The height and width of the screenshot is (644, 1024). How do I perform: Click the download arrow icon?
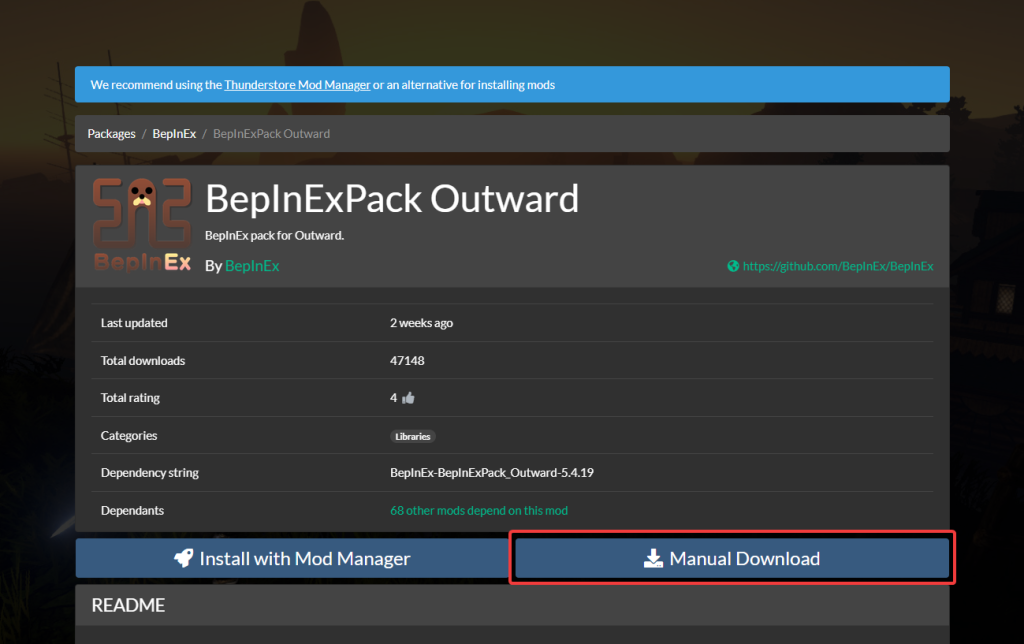pos(653,558)
